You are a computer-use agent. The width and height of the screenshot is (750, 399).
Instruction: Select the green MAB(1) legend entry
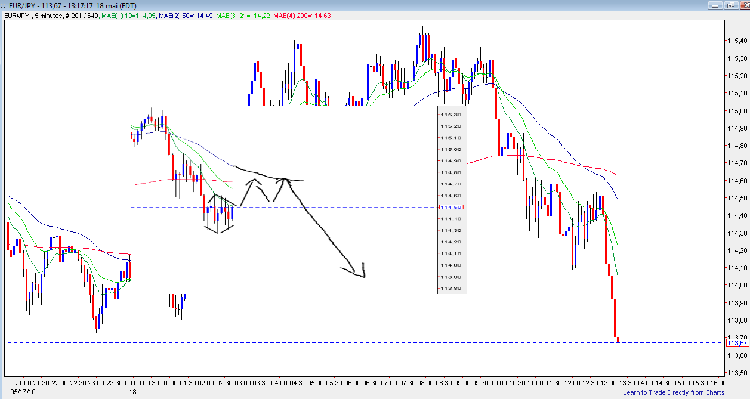point(129,16)
